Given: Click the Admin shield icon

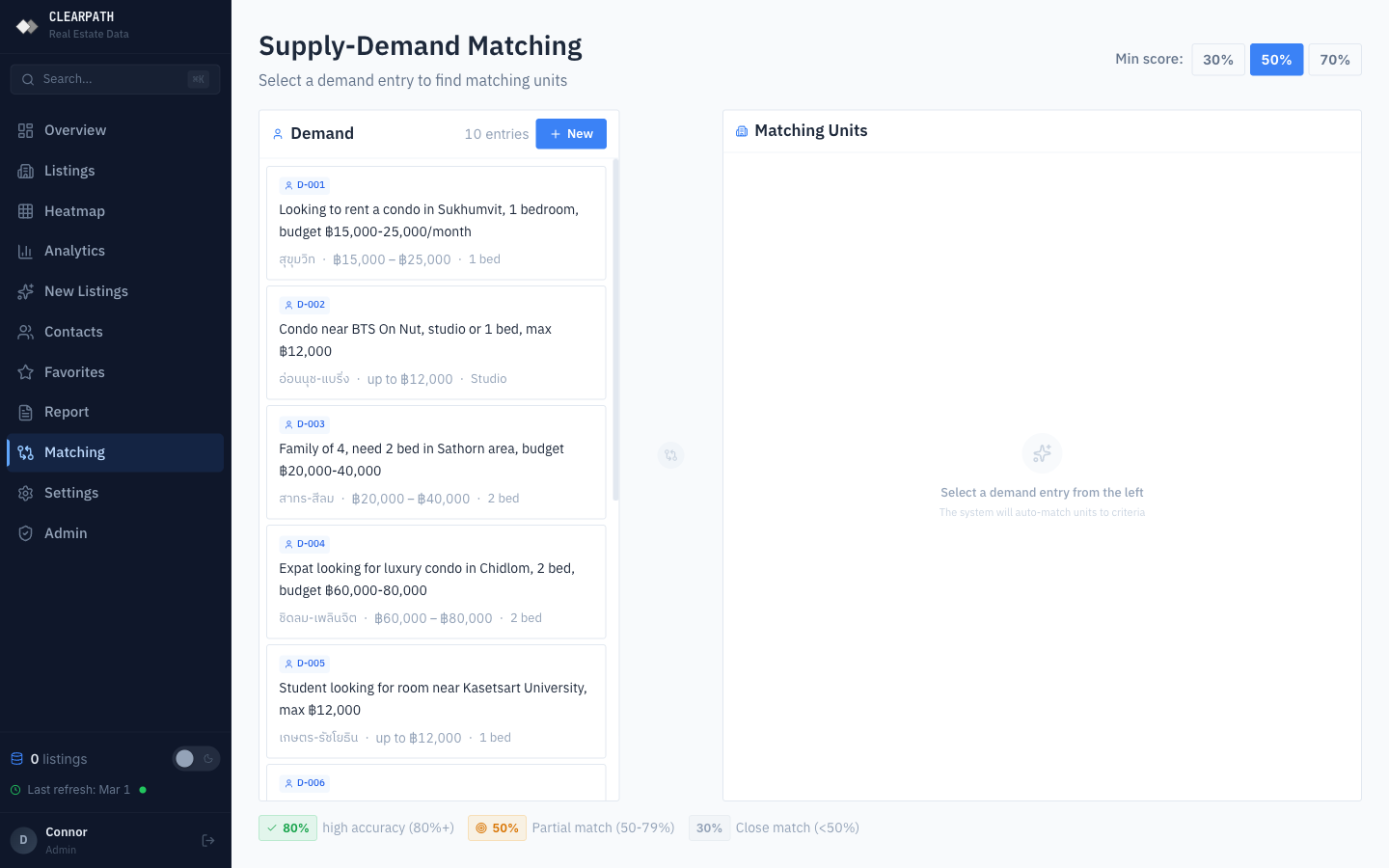Looking at the screenshot, I should (26, 533).
